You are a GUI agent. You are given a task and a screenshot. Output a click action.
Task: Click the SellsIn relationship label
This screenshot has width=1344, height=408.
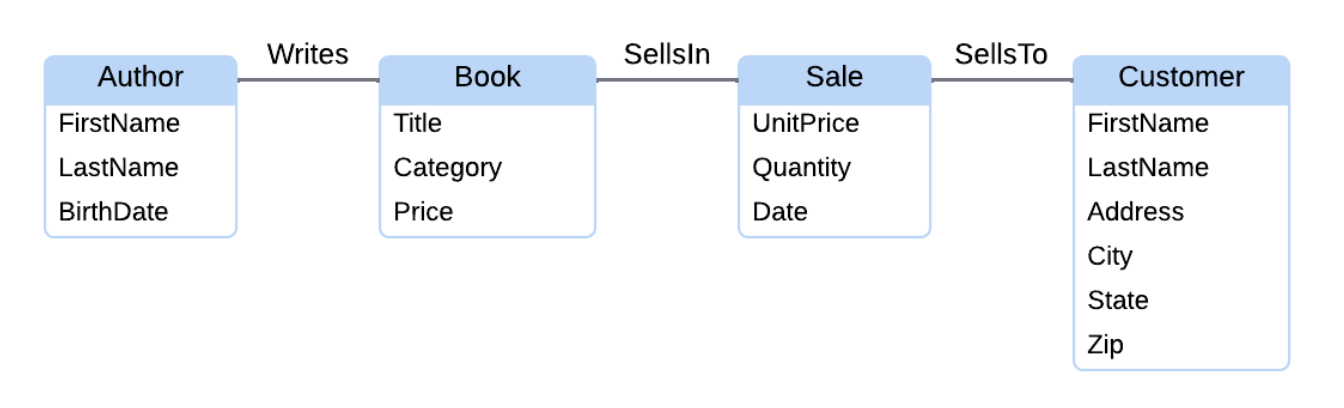coord(666,54)
